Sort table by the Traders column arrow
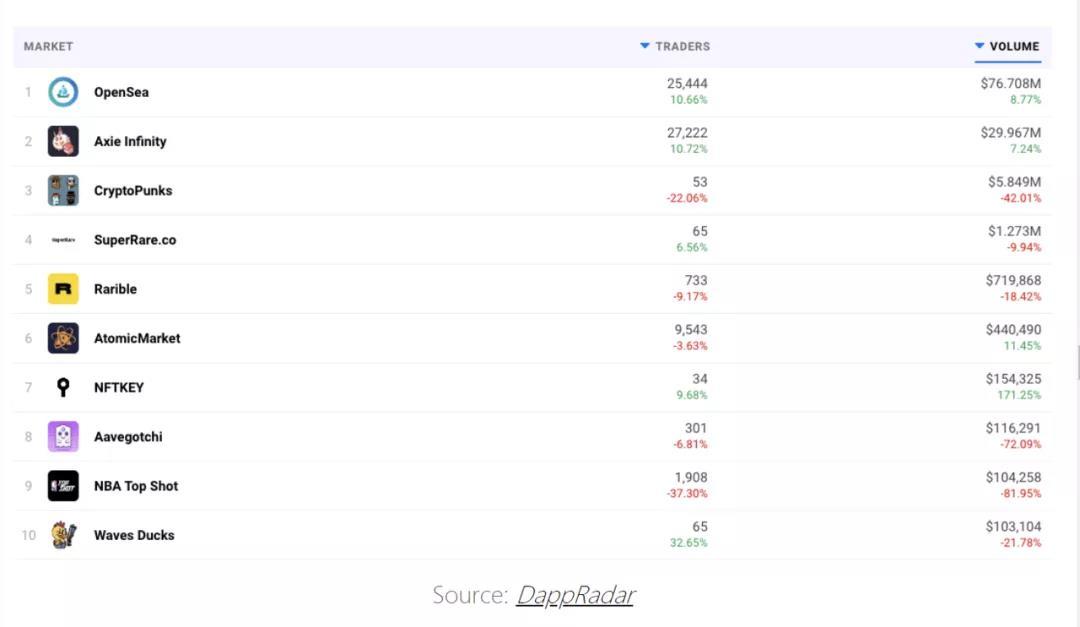 coord(645,46)
